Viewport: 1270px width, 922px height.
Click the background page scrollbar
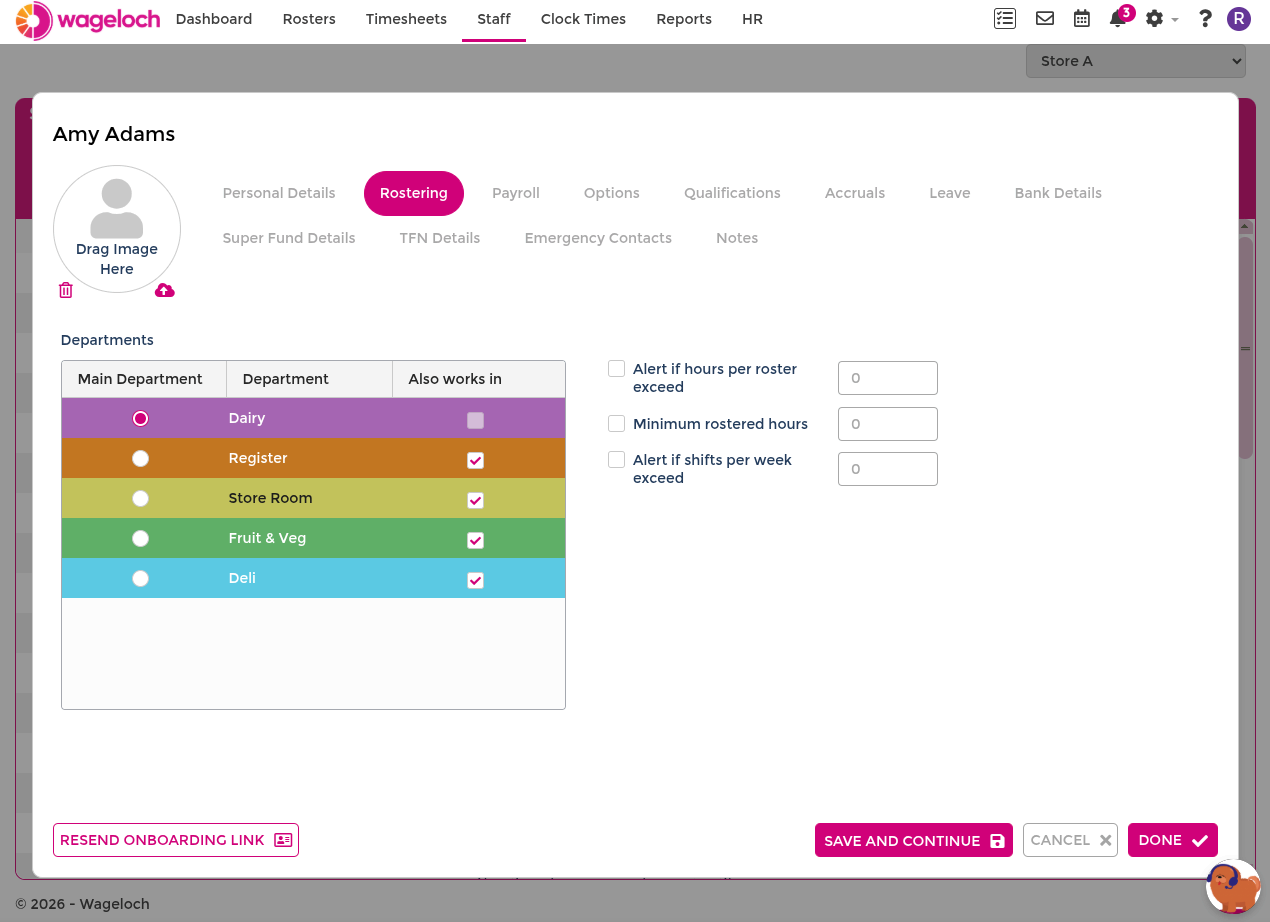[x=1246, y=348]
